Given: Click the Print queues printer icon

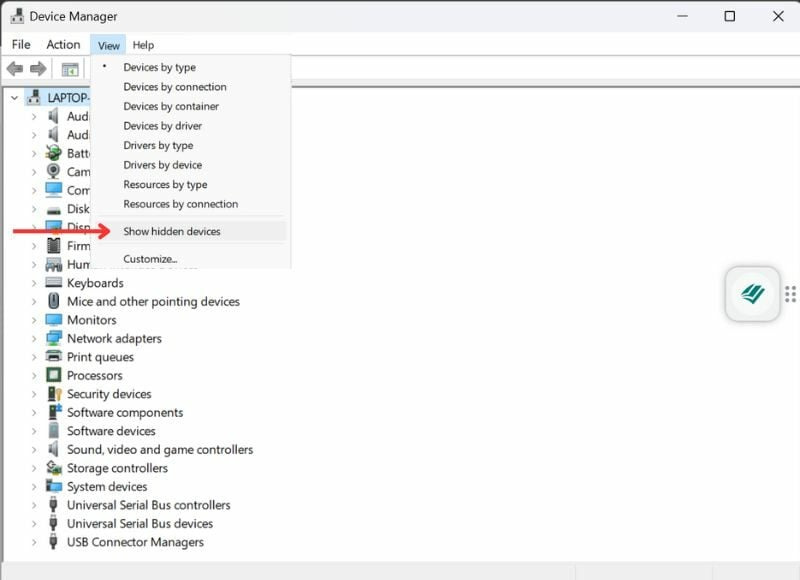Looking at the screenshot, I should [x=53, y=356].
